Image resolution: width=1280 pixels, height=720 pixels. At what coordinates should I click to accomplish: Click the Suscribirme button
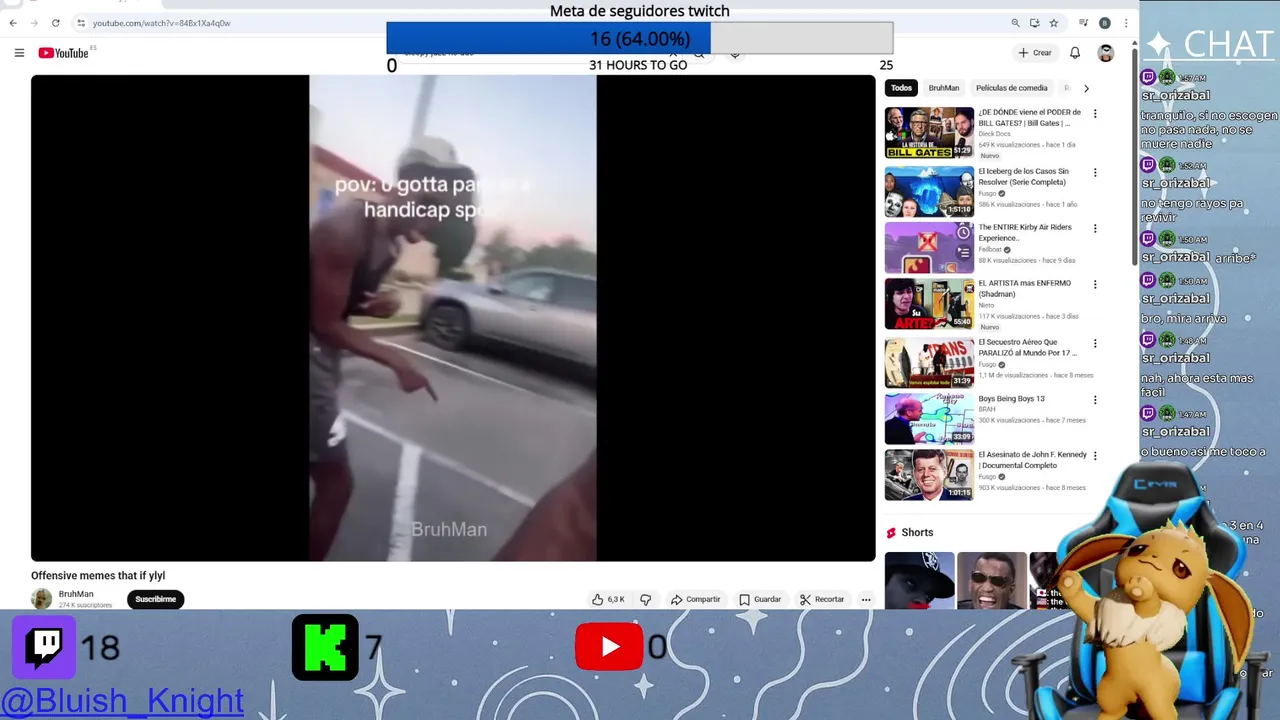pyautogui.click(x=156, y=599)
